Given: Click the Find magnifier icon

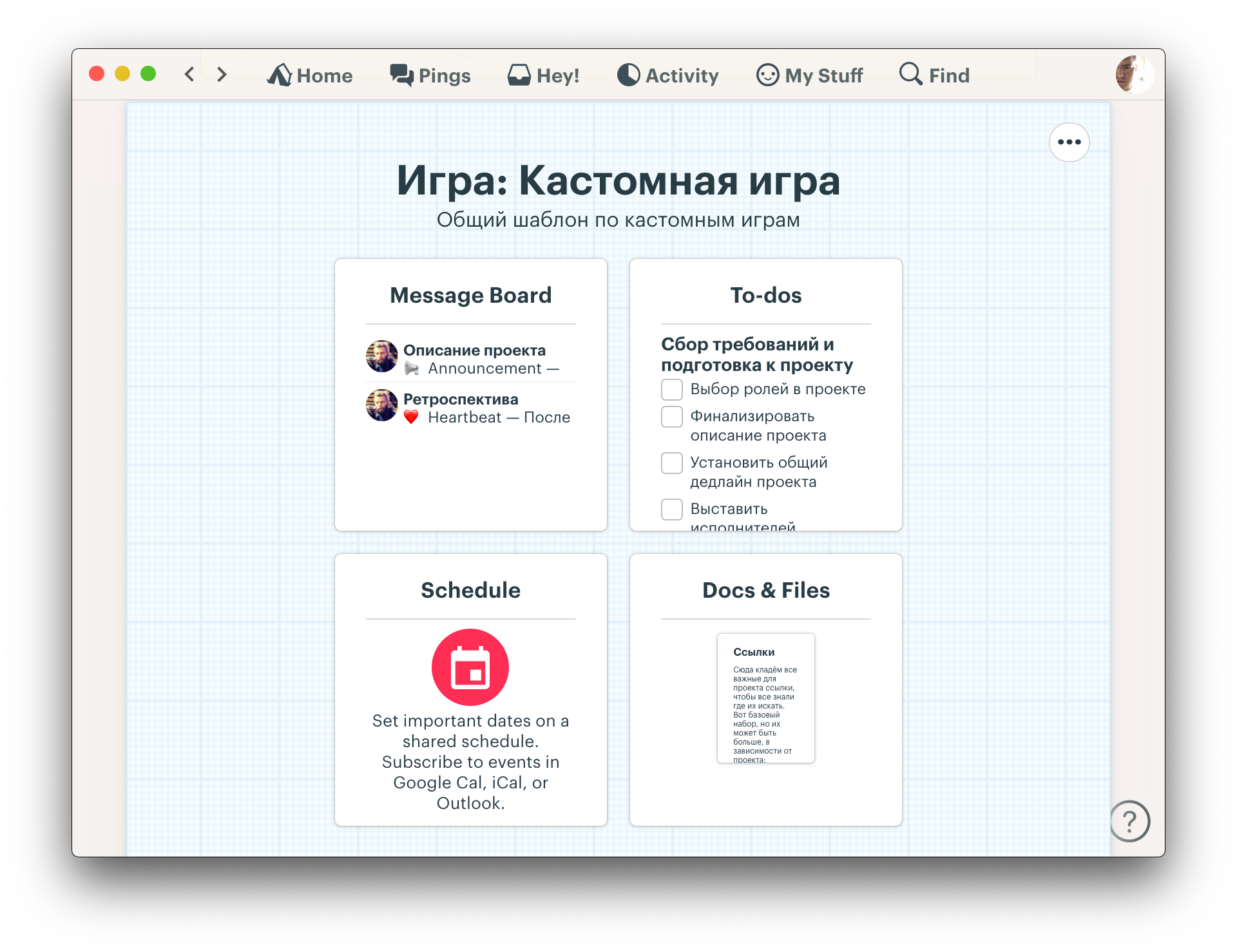Looking at the screenshot, I should [910, 74].
